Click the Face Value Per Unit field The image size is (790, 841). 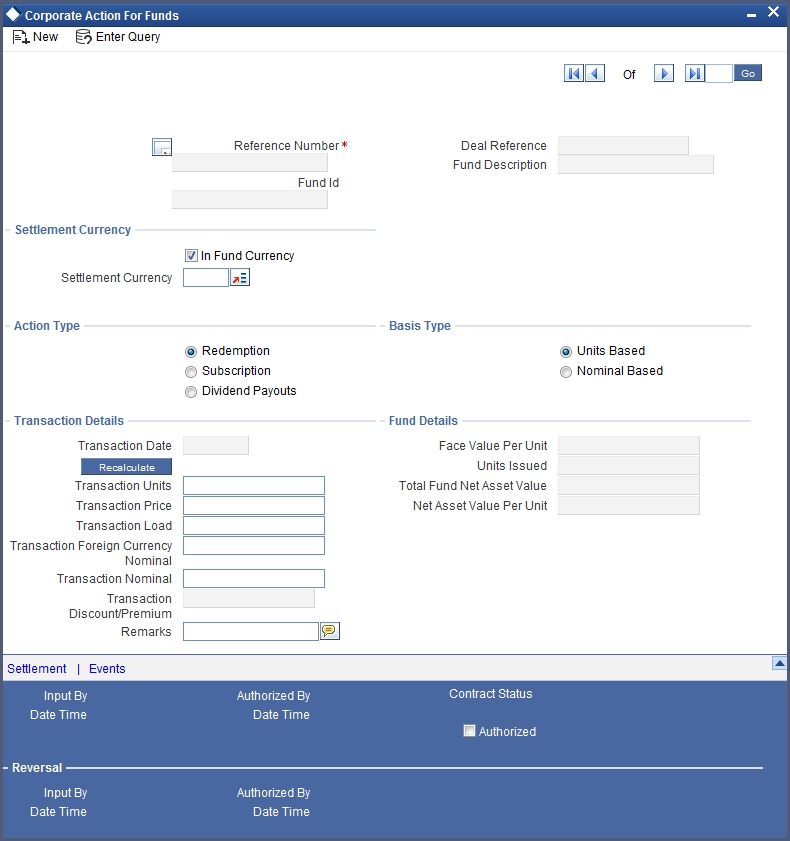coord(629,446)
